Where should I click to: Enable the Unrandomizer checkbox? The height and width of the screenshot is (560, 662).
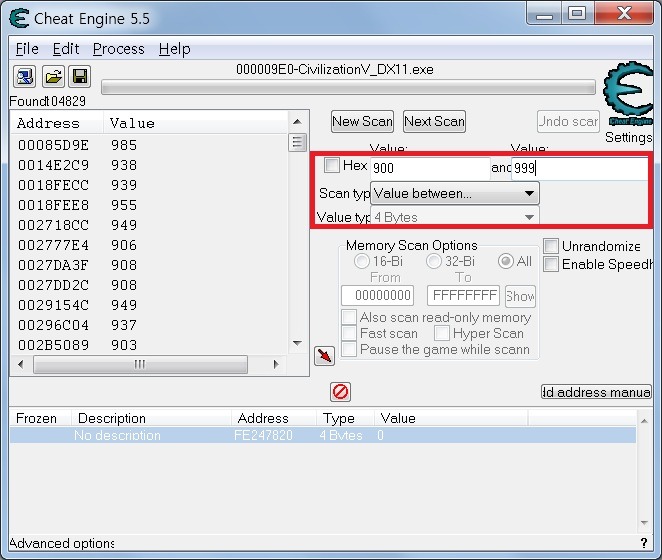point(551,246)
